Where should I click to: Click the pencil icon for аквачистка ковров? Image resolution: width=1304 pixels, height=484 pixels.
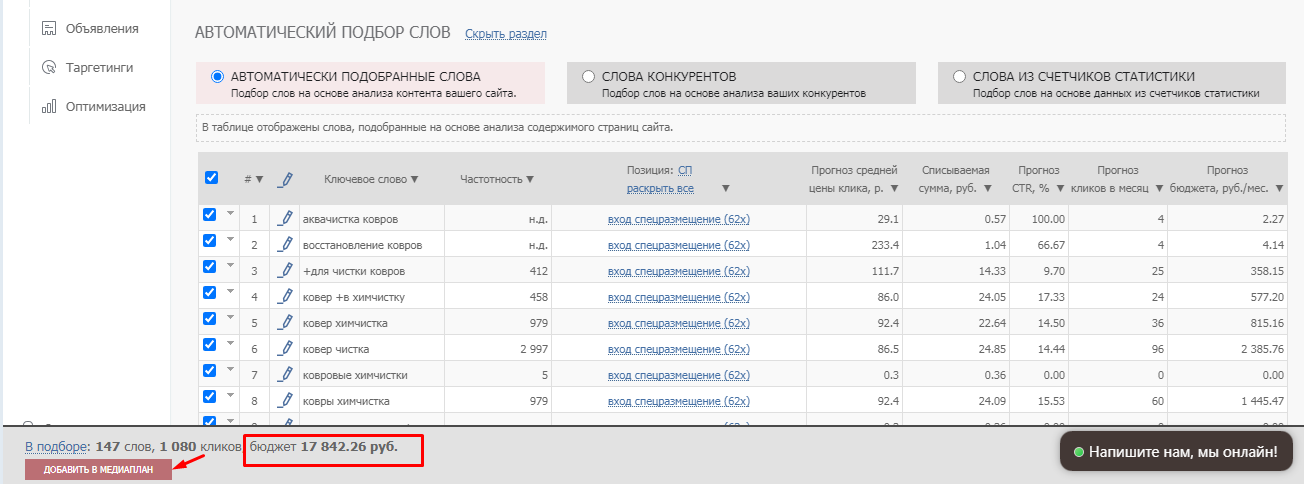(285, 218)
